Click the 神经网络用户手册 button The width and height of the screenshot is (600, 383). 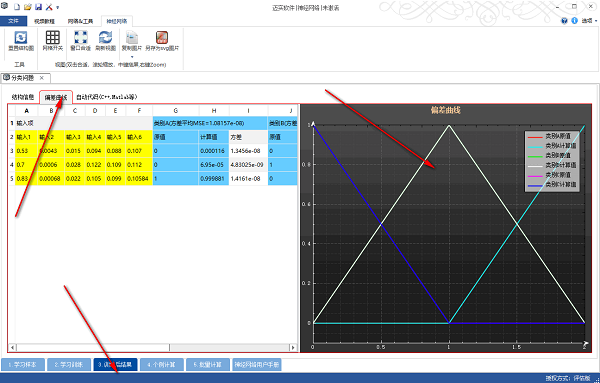click(x=257, y=365)
